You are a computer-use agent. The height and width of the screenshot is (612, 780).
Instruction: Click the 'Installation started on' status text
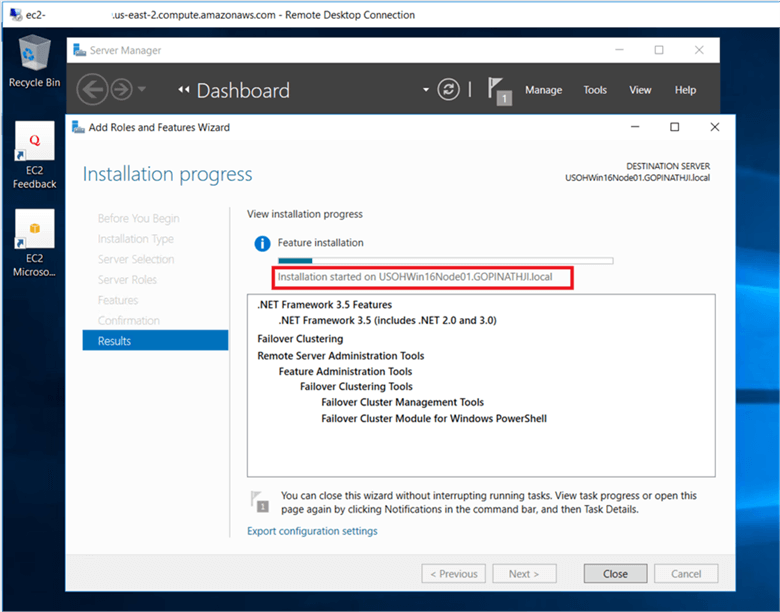(x=415, y=277)
